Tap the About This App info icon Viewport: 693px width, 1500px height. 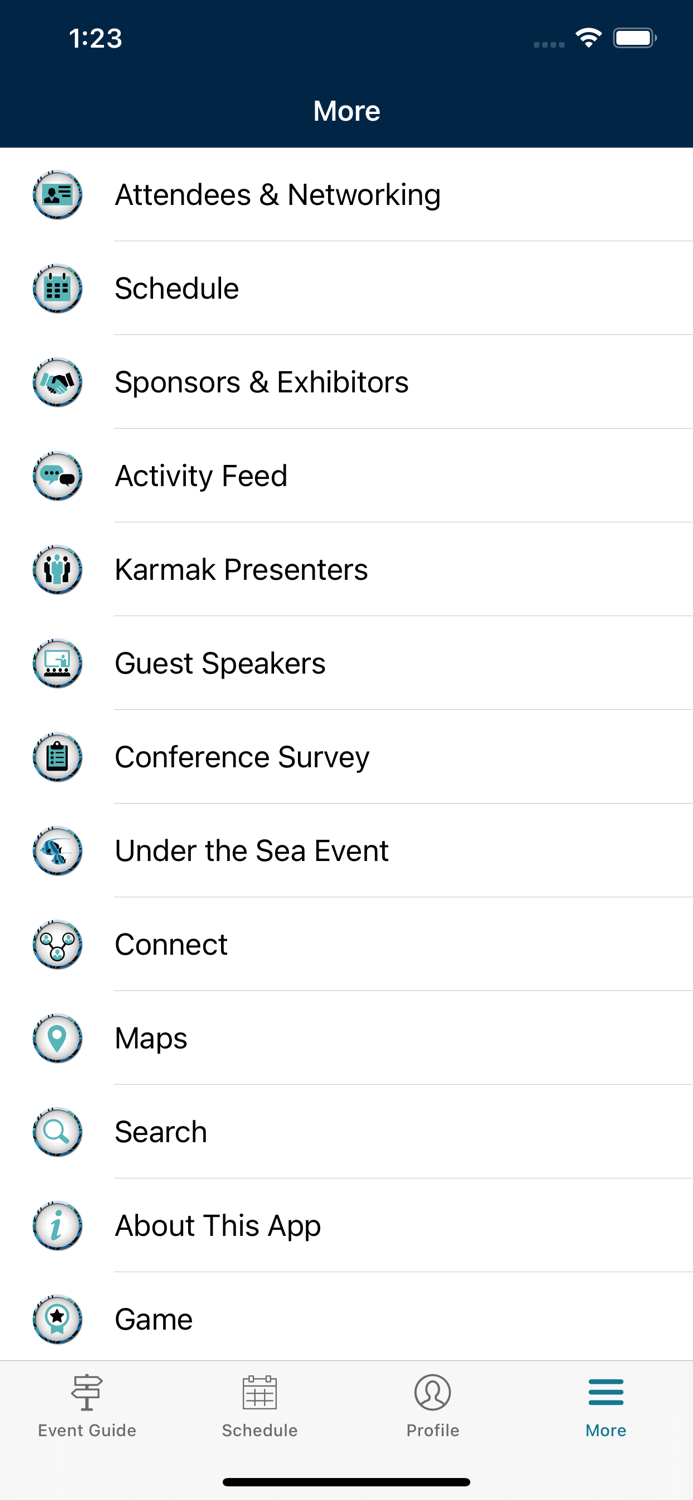[x=57, y=1225]
